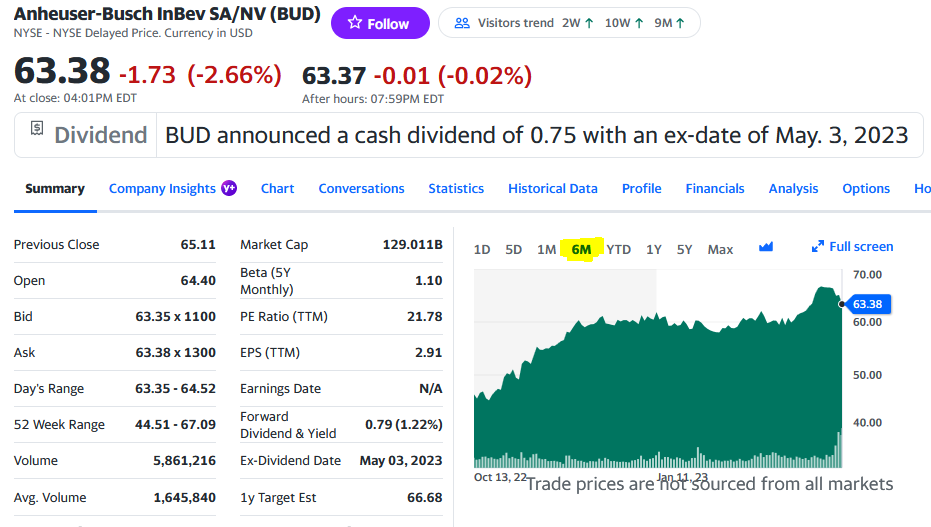The height and width of the screenshot is (527, 931).
Task: Click the full screen expand arrows icon
Action: tap(818, 246)
